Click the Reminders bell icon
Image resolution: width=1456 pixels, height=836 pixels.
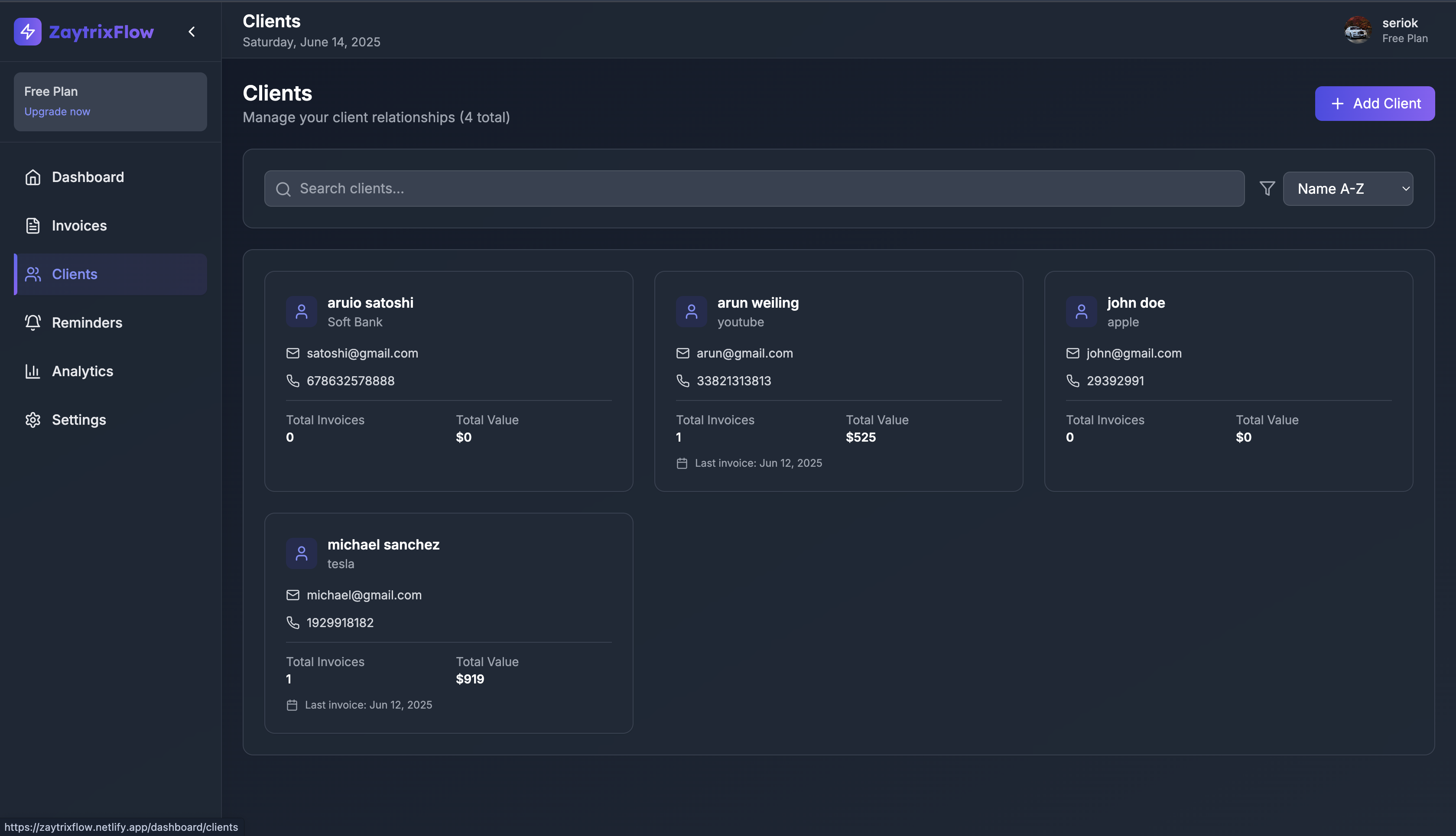33,323
